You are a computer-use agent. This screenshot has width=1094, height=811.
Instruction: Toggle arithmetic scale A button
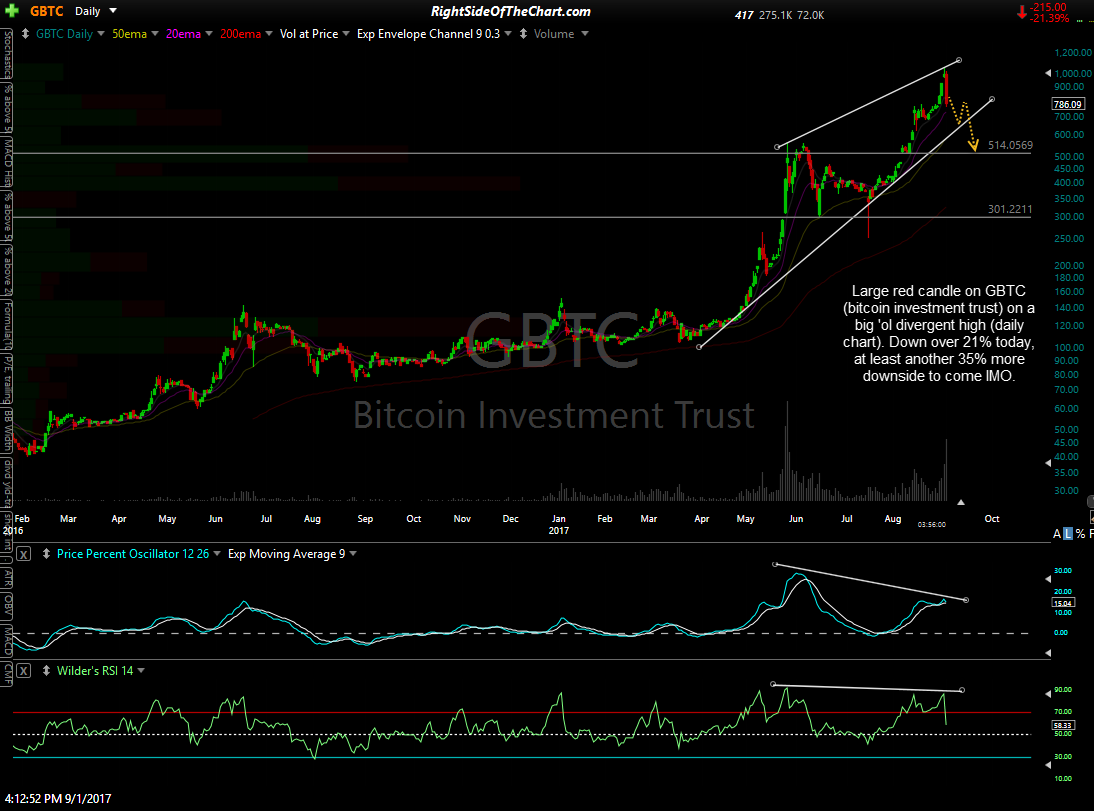click(1057, 534)
